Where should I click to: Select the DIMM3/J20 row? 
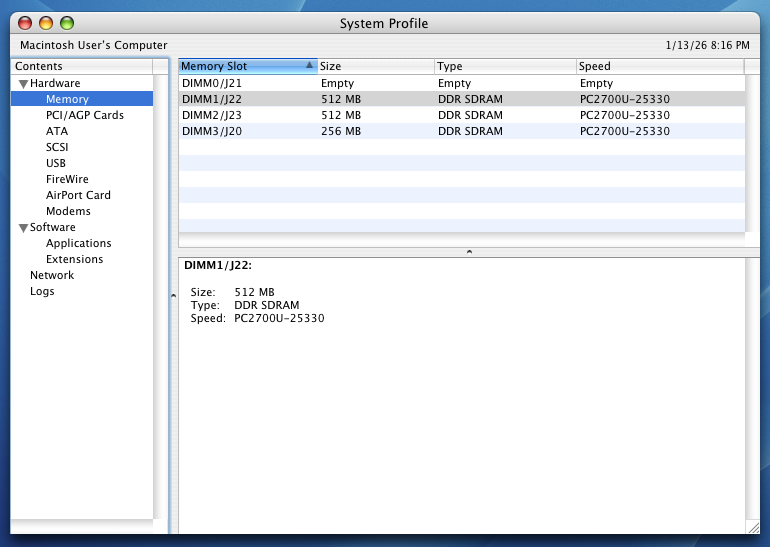[x=462, y=131]
